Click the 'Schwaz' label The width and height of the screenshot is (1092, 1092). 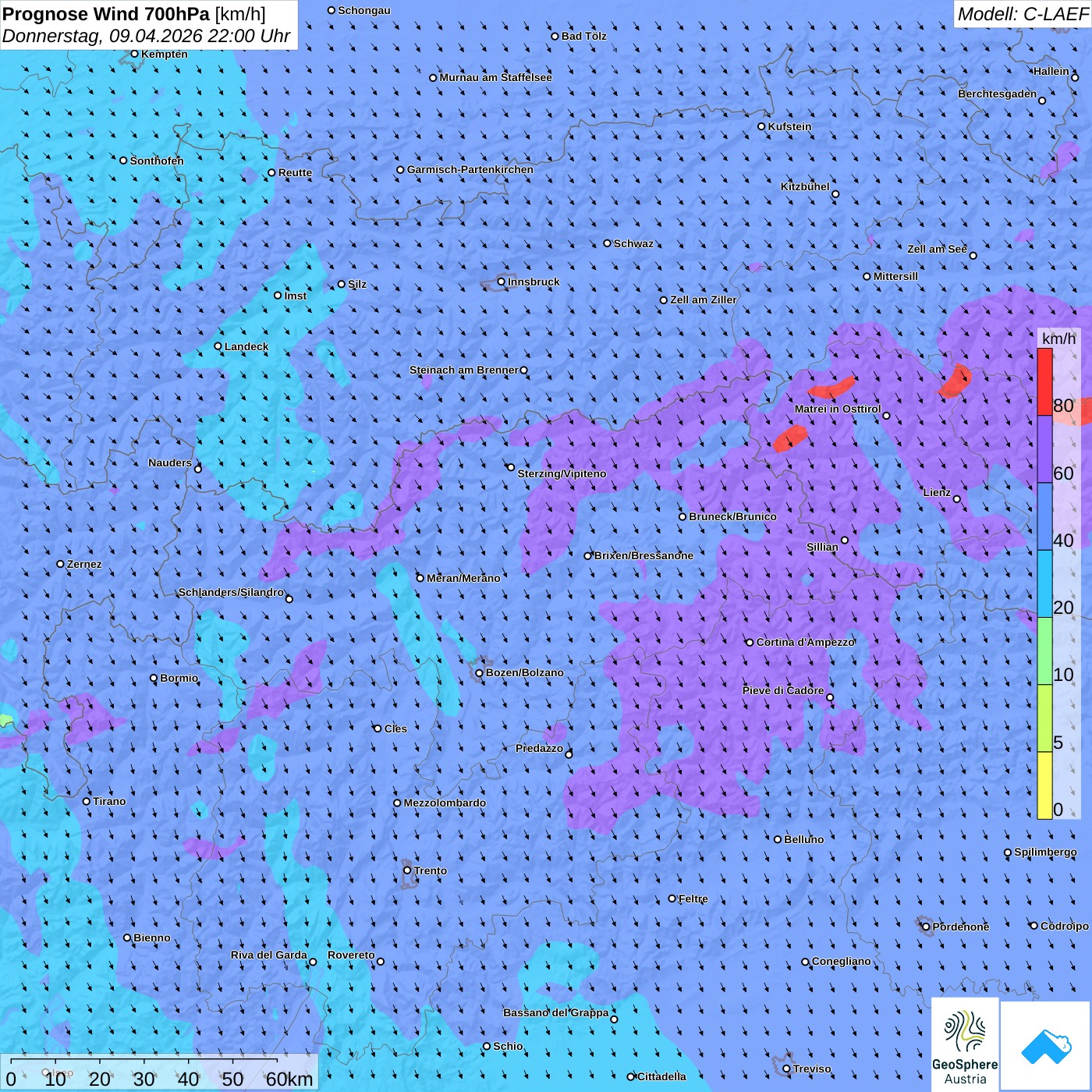point(633,243)
